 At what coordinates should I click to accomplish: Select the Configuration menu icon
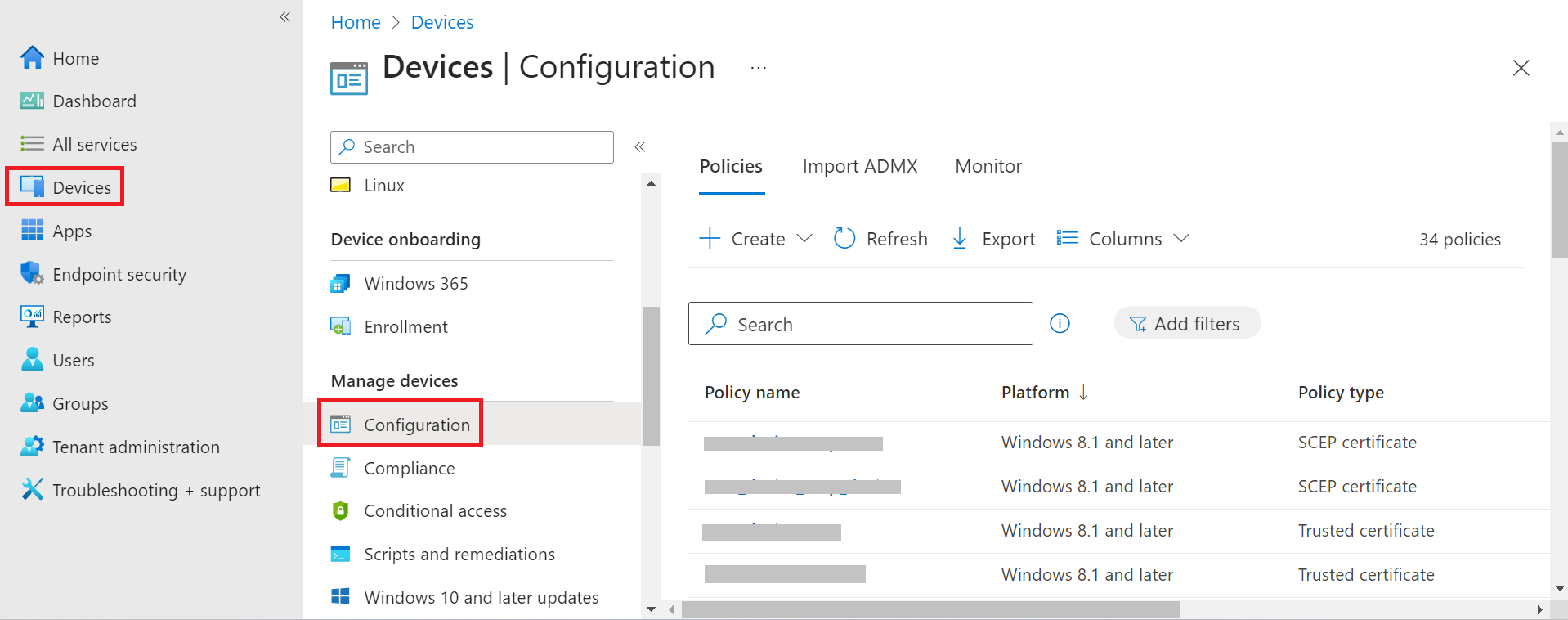341,425
